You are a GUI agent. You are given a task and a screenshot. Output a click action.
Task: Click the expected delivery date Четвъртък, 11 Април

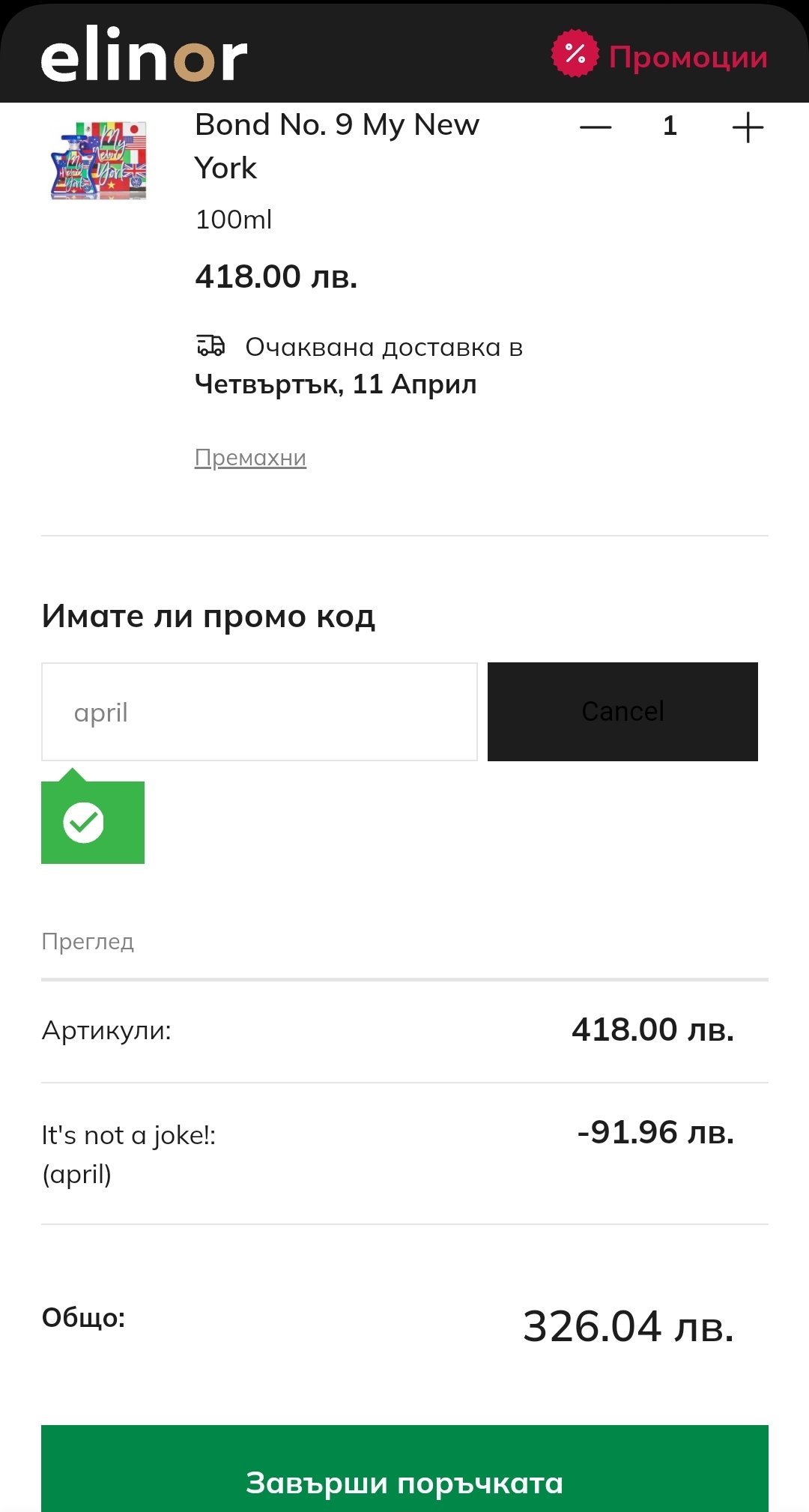(x=336, y=384)
